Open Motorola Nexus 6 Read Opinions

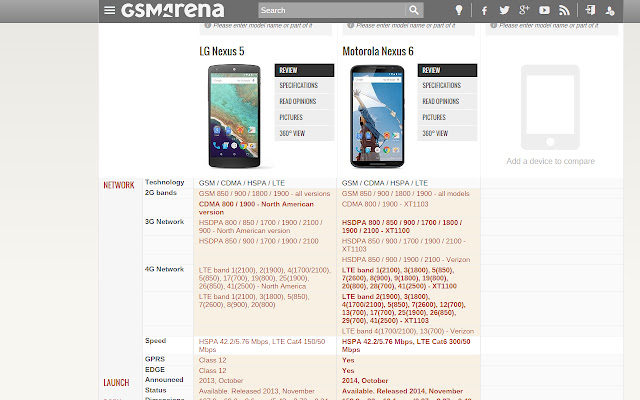pyautogui.click(x=447, y=101)
